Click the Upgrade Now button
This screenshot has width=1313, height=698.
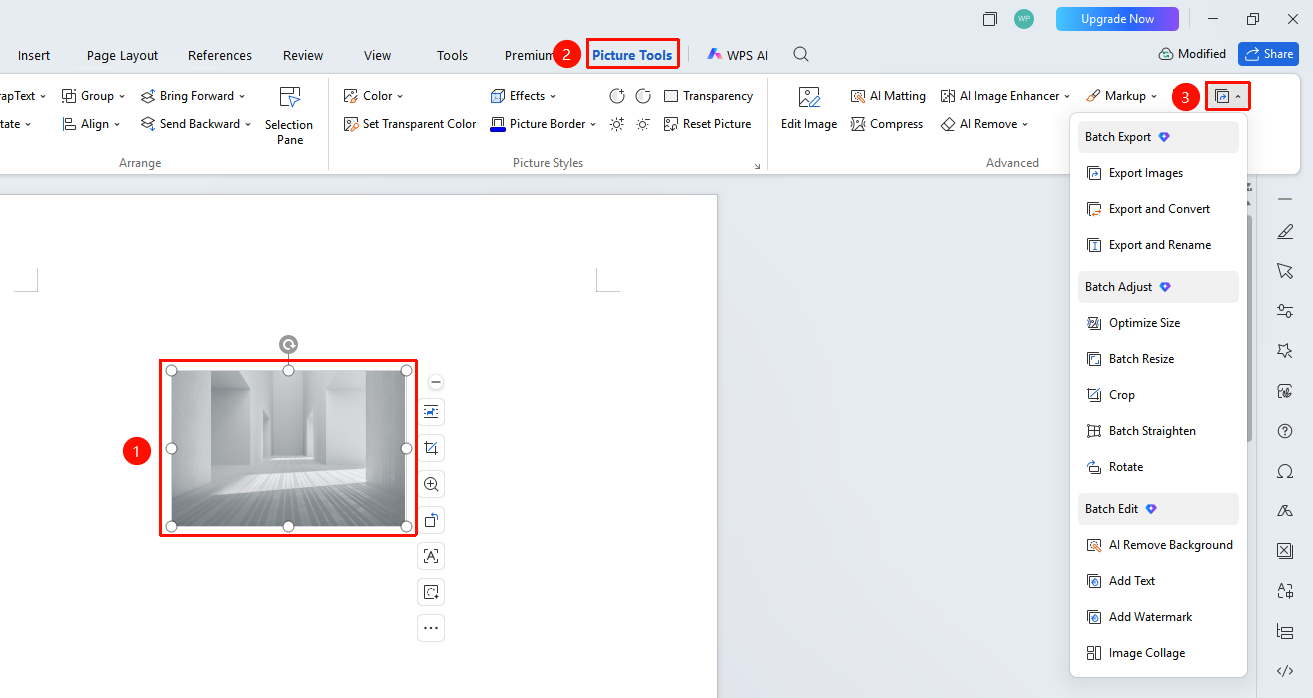[1117, 19]
